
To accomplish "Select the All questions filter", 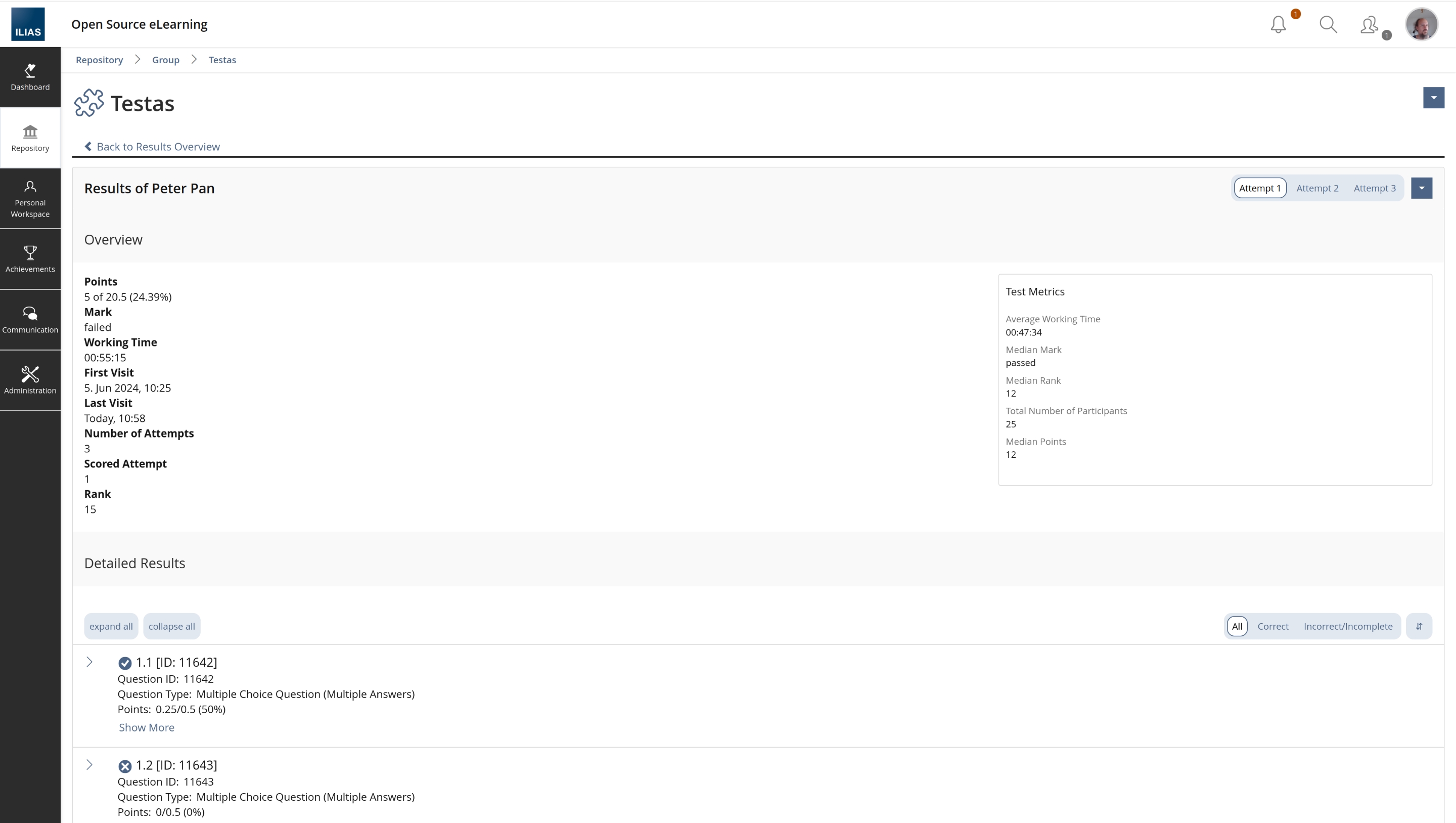I will coord(1237,626).
